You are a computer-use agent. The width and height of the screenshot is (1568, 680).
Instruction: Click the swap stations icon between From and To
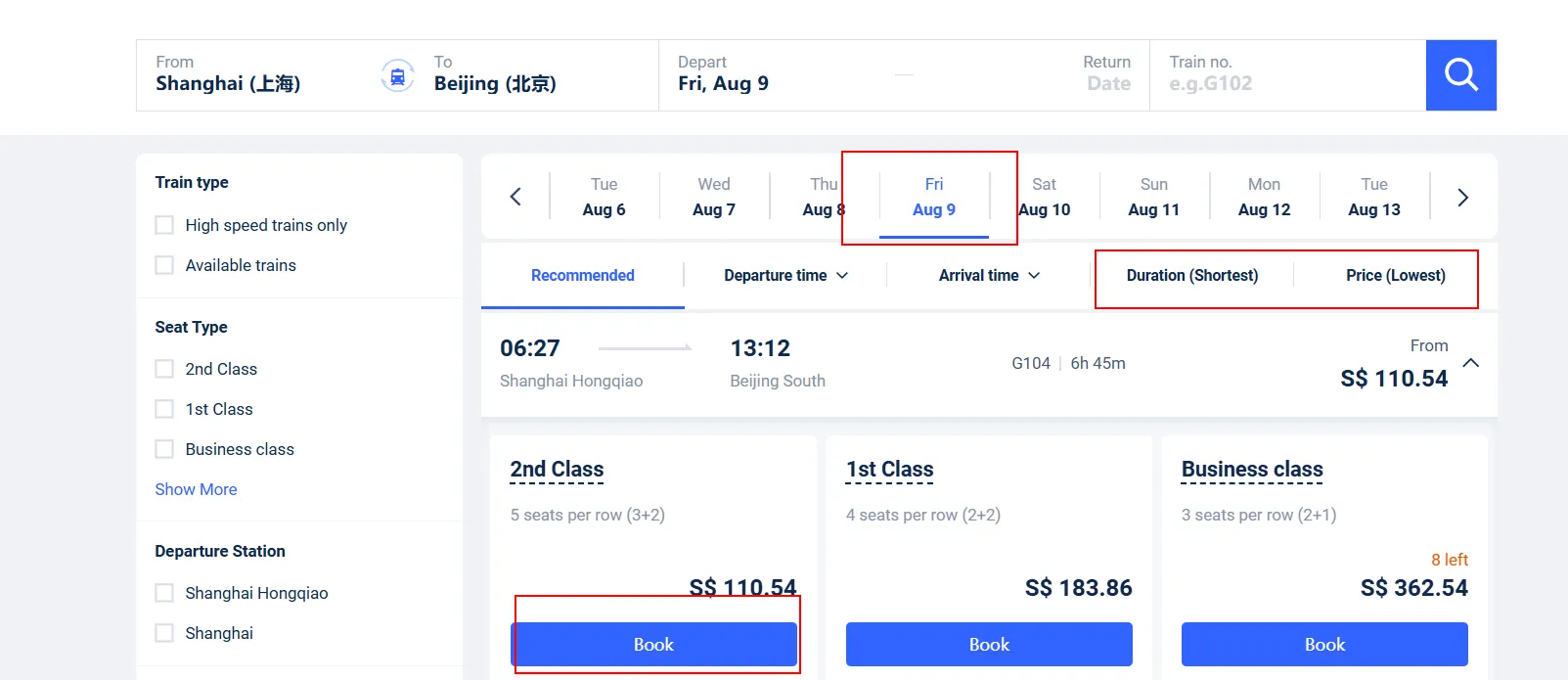(398, 75)
